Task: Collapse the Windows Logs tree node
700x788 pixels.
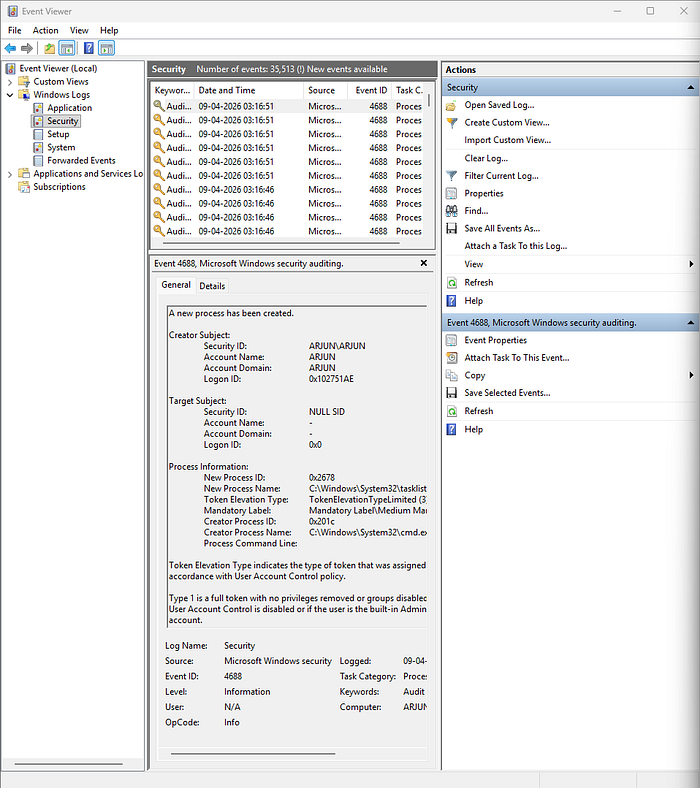Action: [10, 95]
